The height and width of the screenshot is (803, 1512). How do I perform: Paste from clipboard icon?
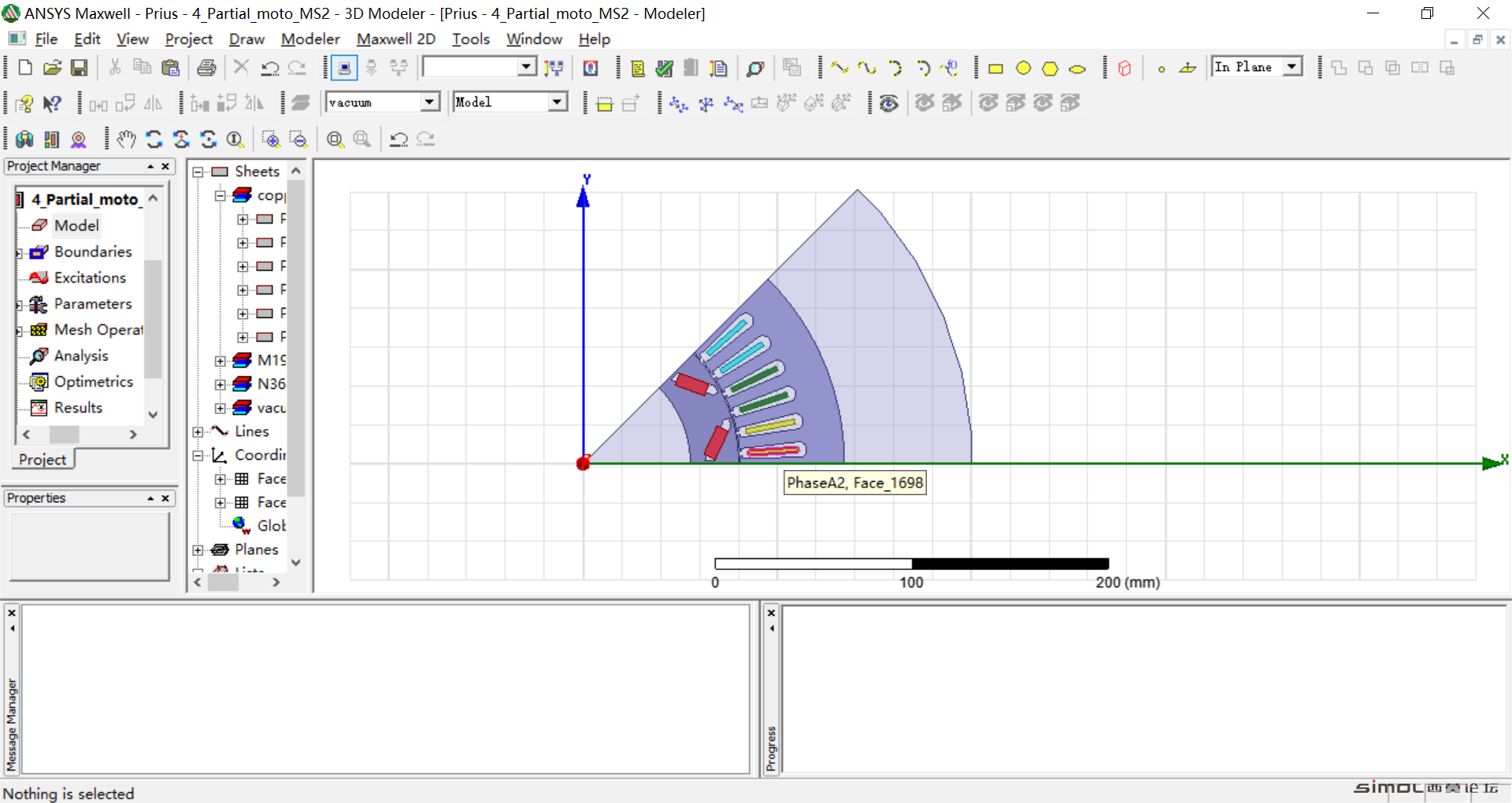coord(170,68)
